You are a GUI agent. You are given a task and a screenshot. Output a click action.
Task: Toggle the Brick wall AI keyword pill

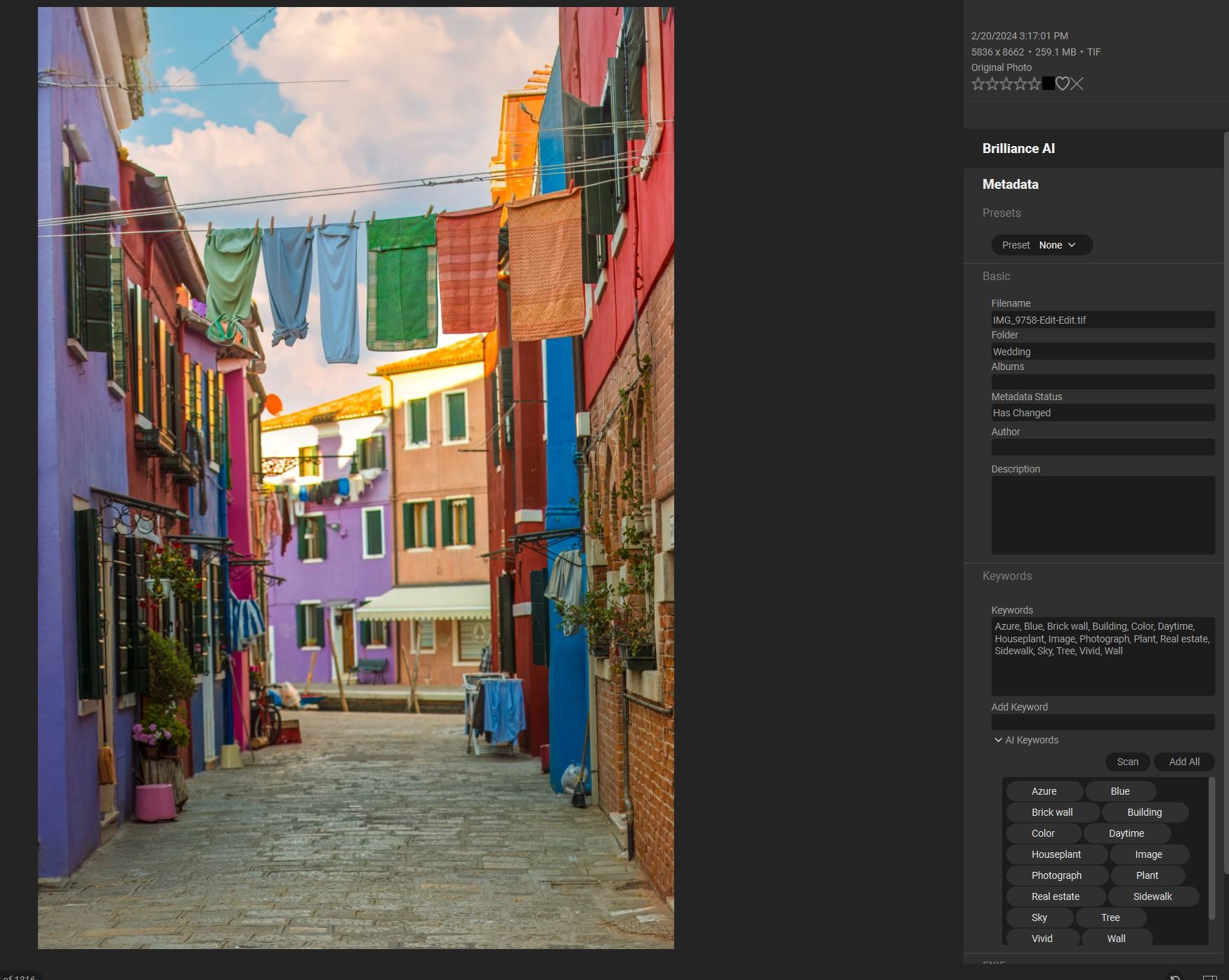[1051, 812]
